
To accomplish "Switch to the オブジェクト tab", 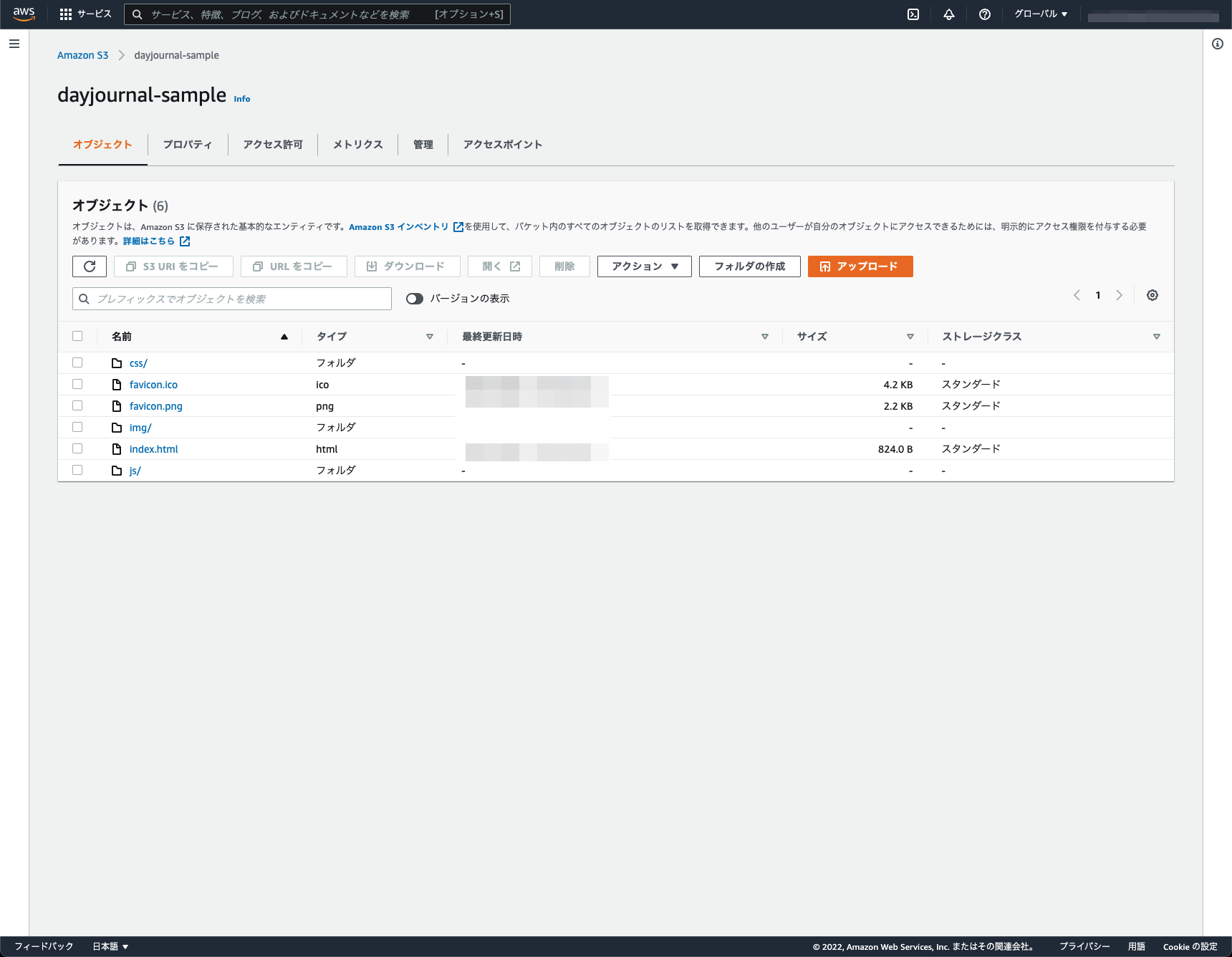I will coord(102,145).
